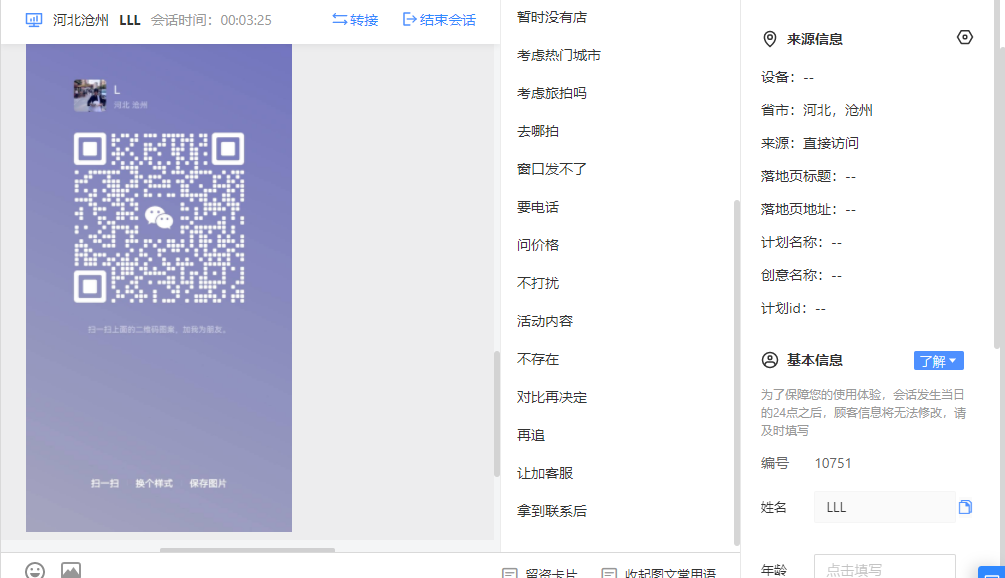Screen dimensions: 1005x578
Task: Click the customer name LLL in header
Action: point(129,21)
